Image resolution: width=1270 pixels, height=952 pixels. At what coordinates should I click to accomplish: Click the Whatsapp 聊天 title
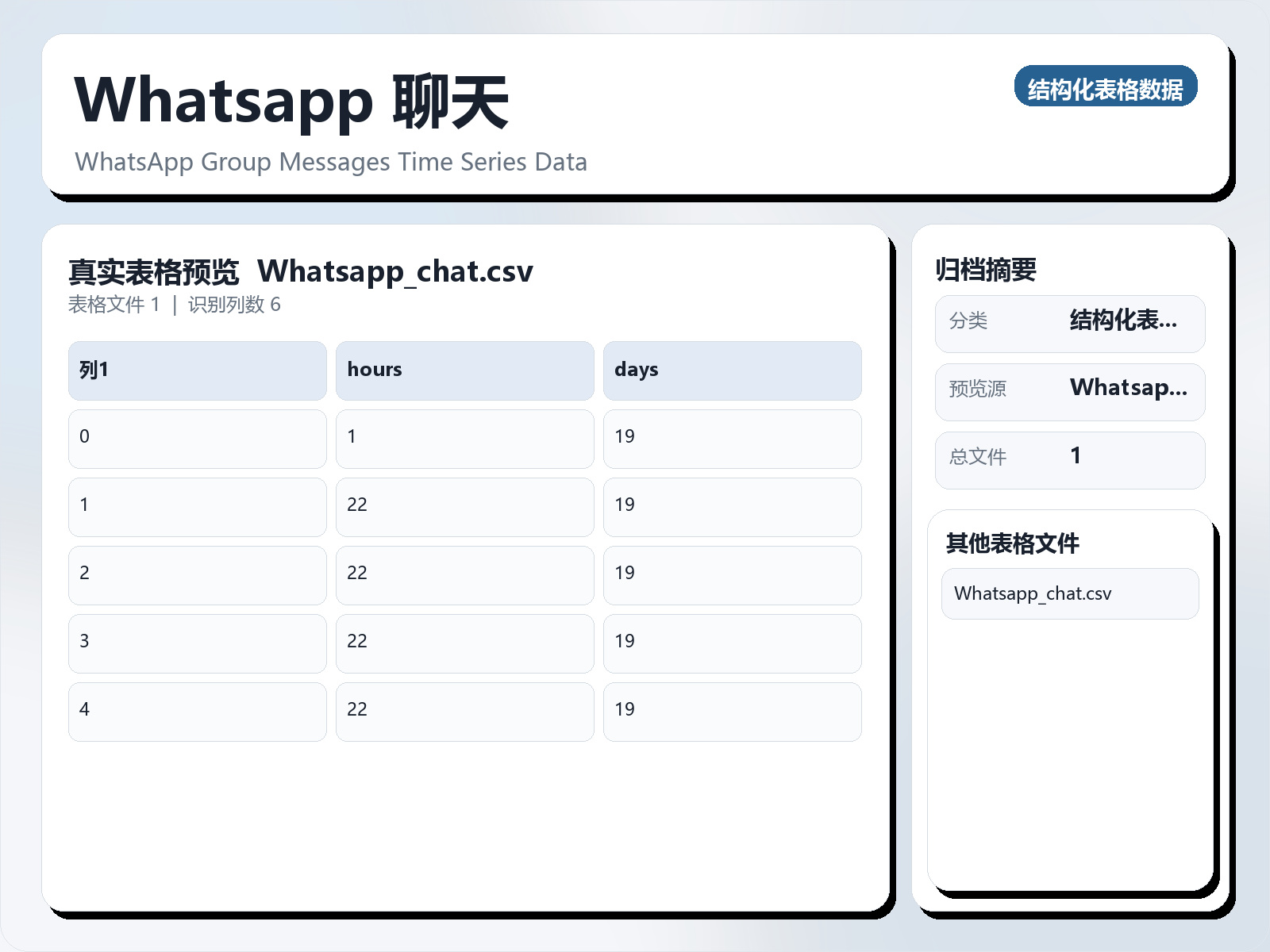point(291,99)
